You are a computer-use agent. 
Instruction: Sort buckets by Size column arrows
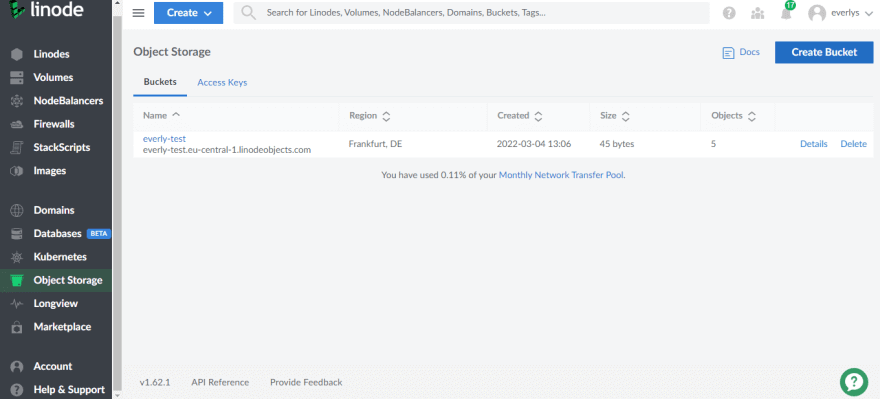coord(625,116)
